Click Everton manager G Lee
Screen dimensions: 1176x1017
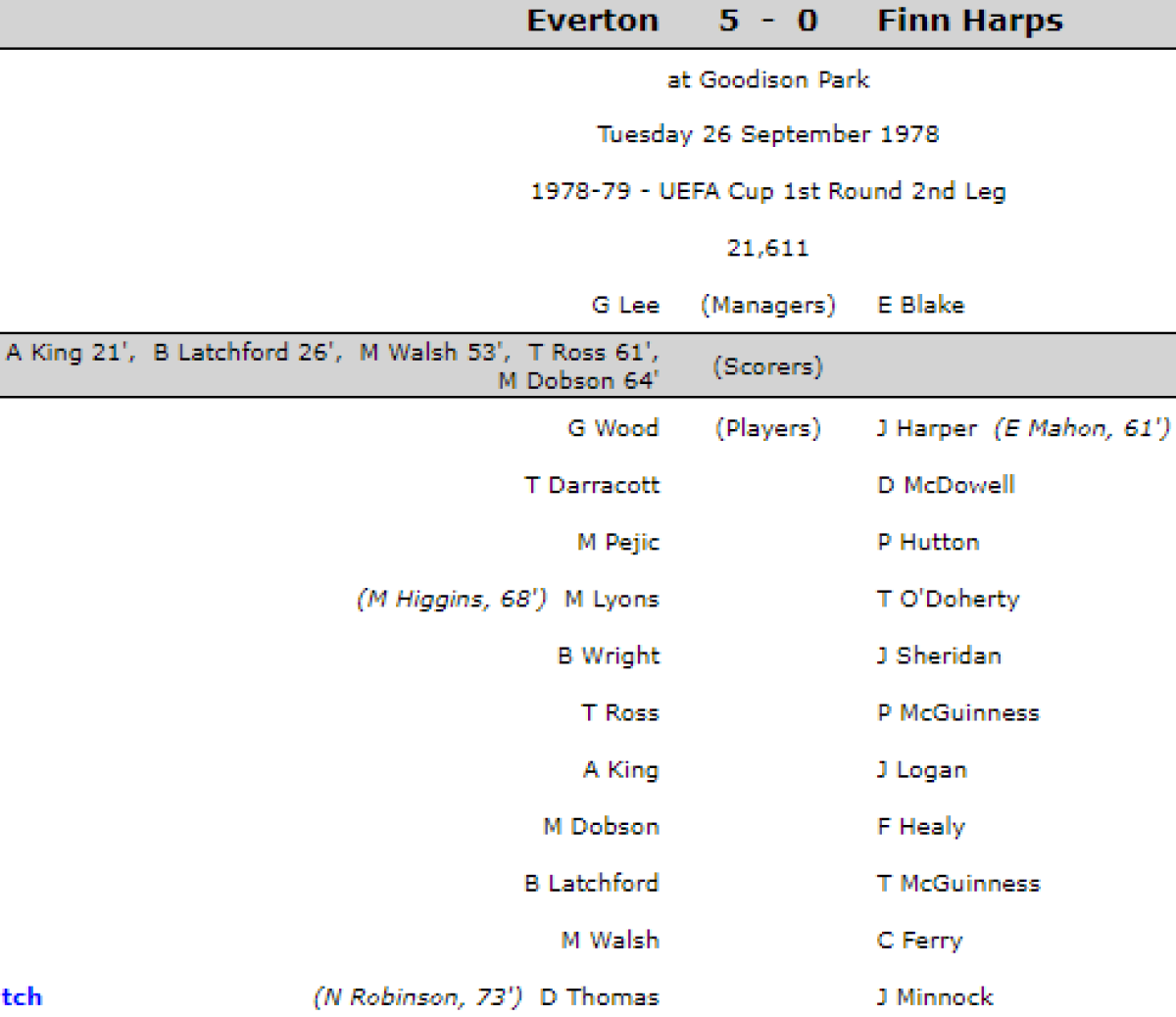click(625, 306)
